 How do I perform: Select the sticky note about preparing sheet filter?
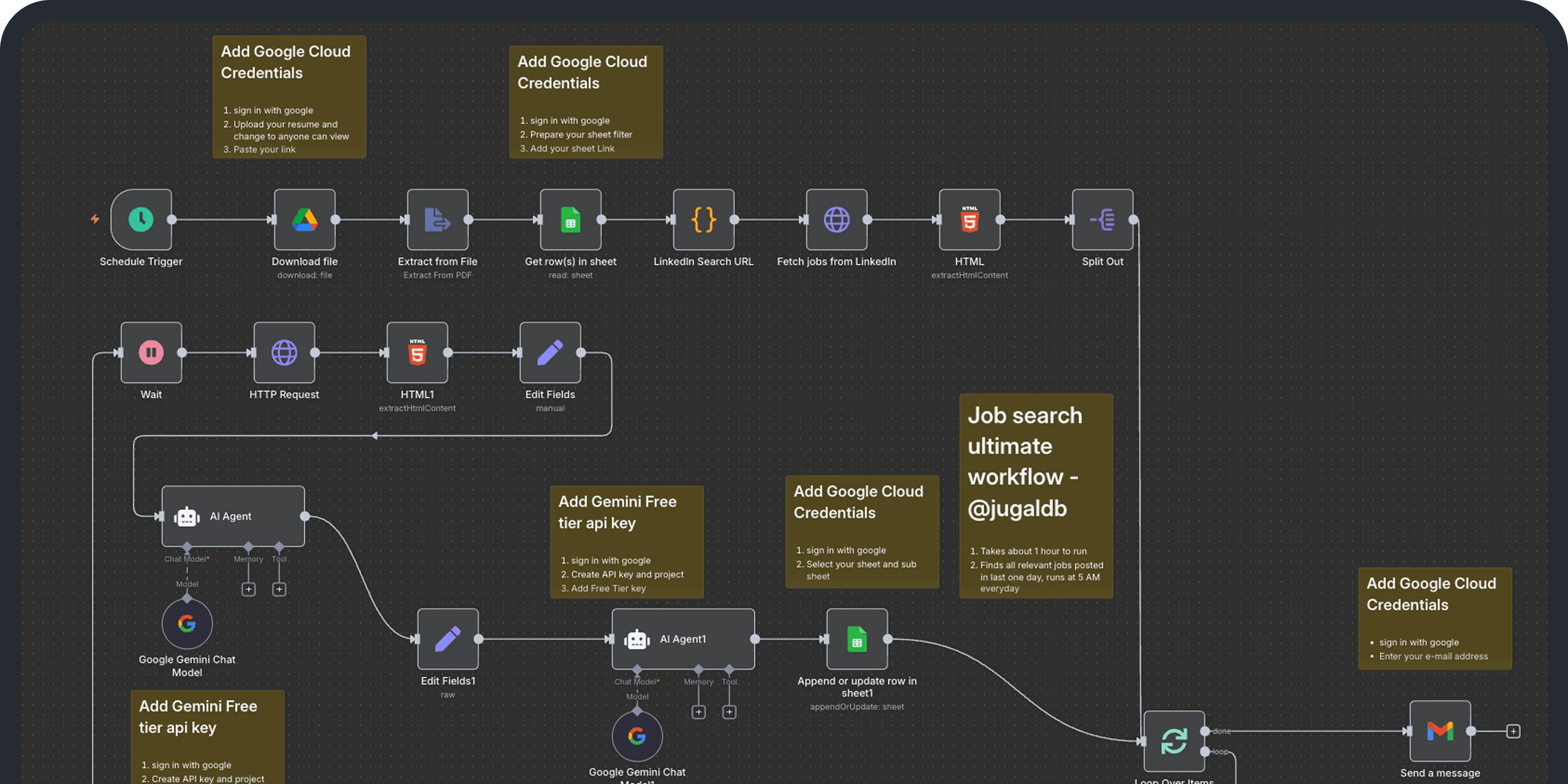[585, 102]
